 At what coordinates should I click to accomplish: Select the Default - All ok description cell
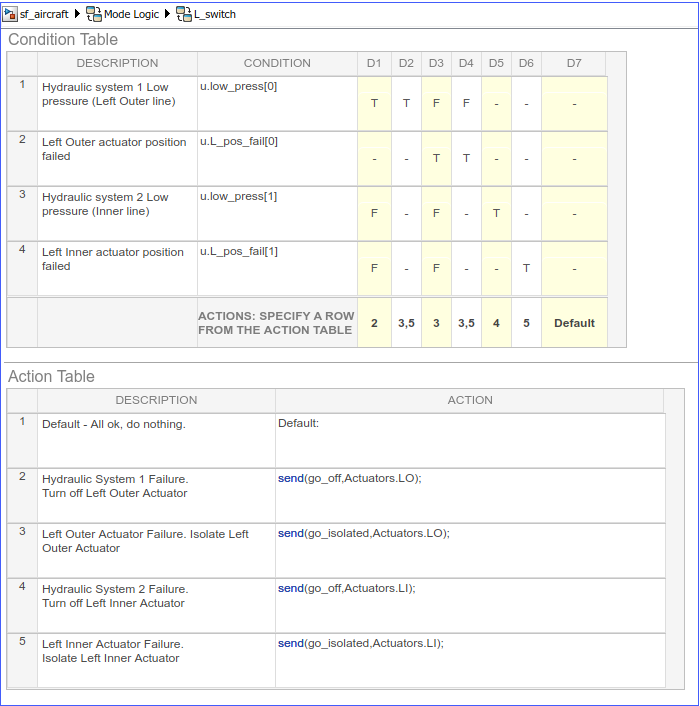tap(156, 441)
